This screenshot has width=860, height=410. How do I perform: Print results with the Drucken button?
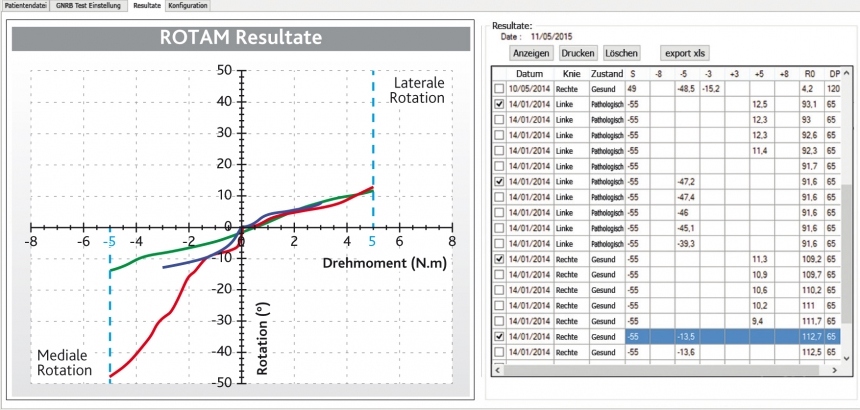tap(578, 53)
